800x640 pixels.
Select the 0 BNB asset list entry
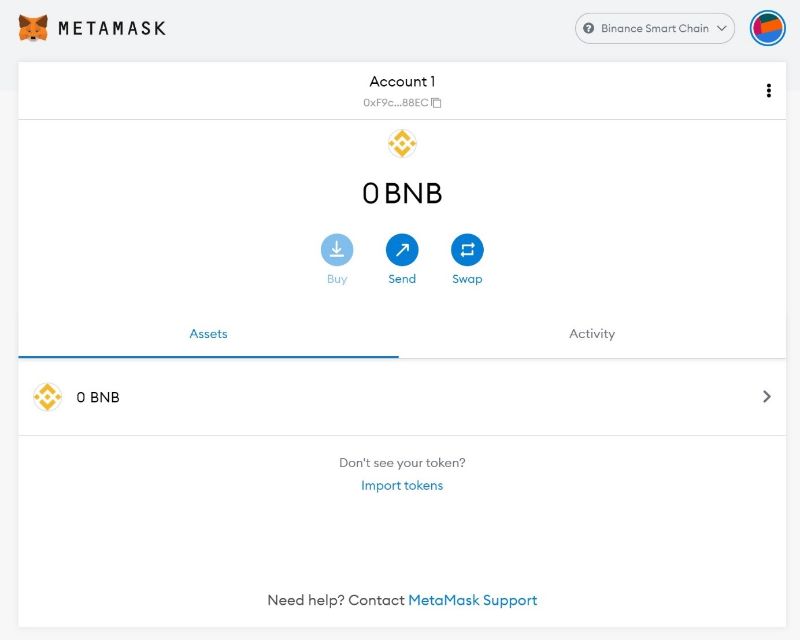click(x=98, y=397)
